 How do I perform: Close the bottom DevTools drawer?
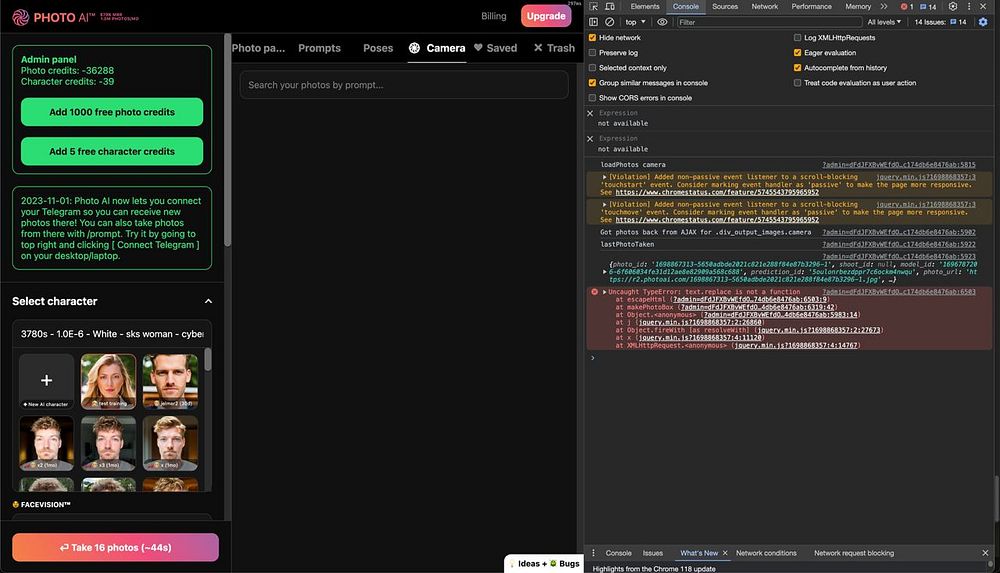click(x=985, y=553)
